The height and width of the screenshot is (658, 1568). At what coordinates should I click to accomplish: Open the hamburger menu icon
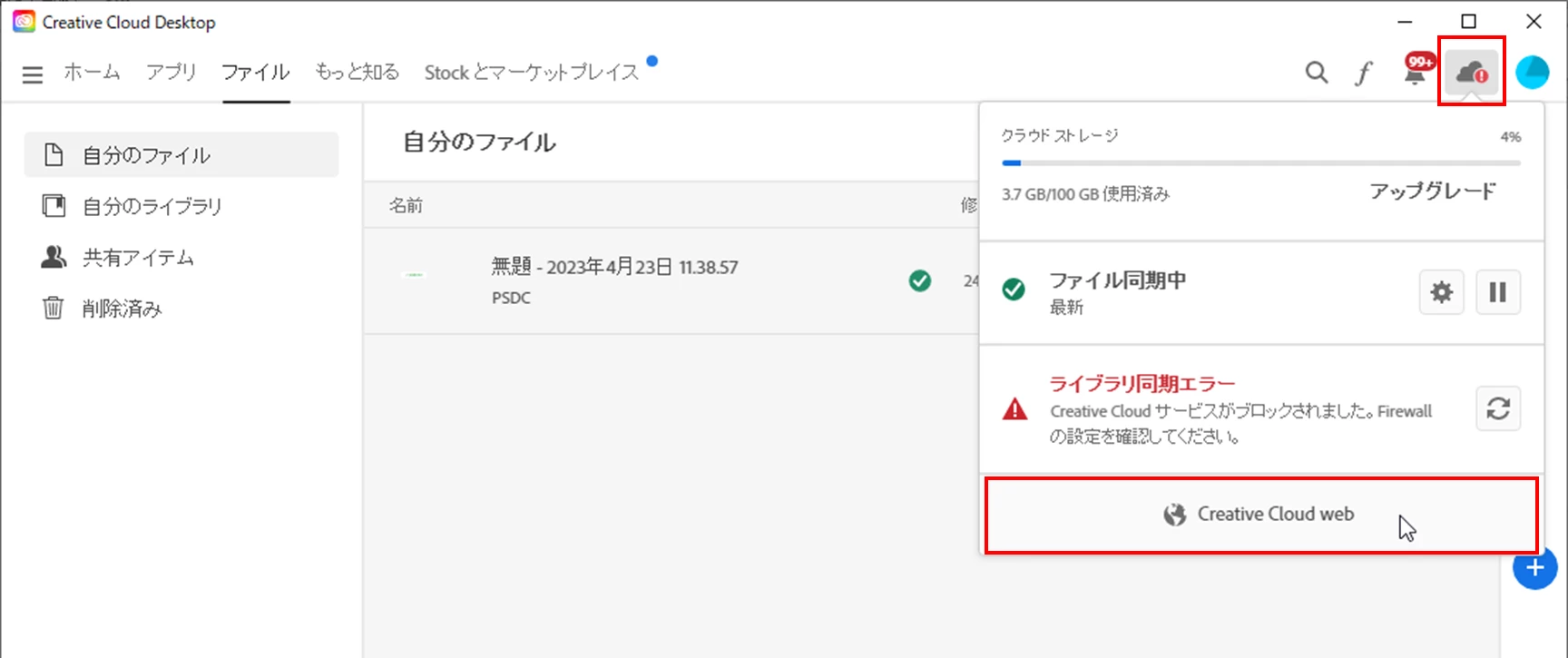point(33,74)
